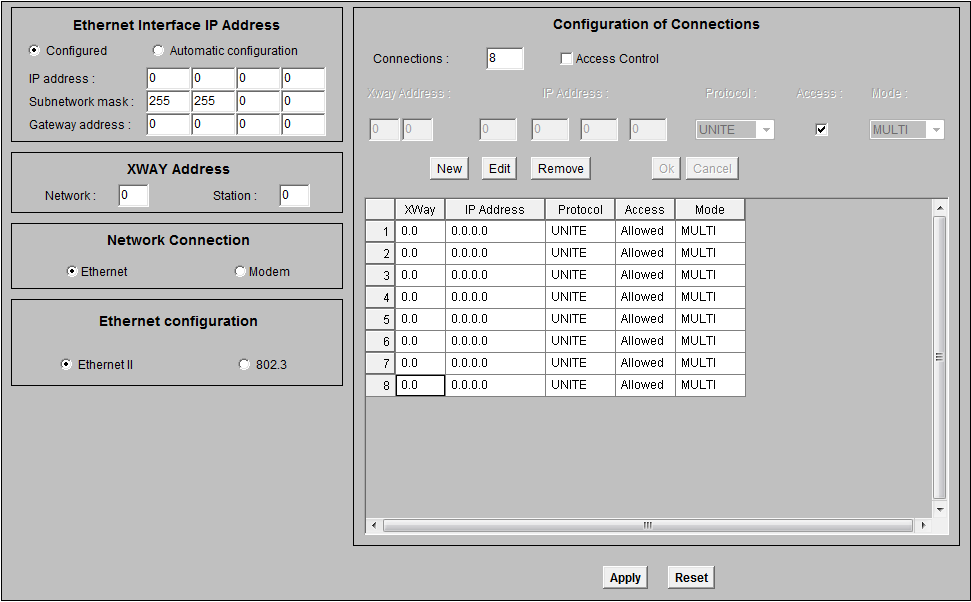
Task: Click the Reset button
Action: click(691, 578)
